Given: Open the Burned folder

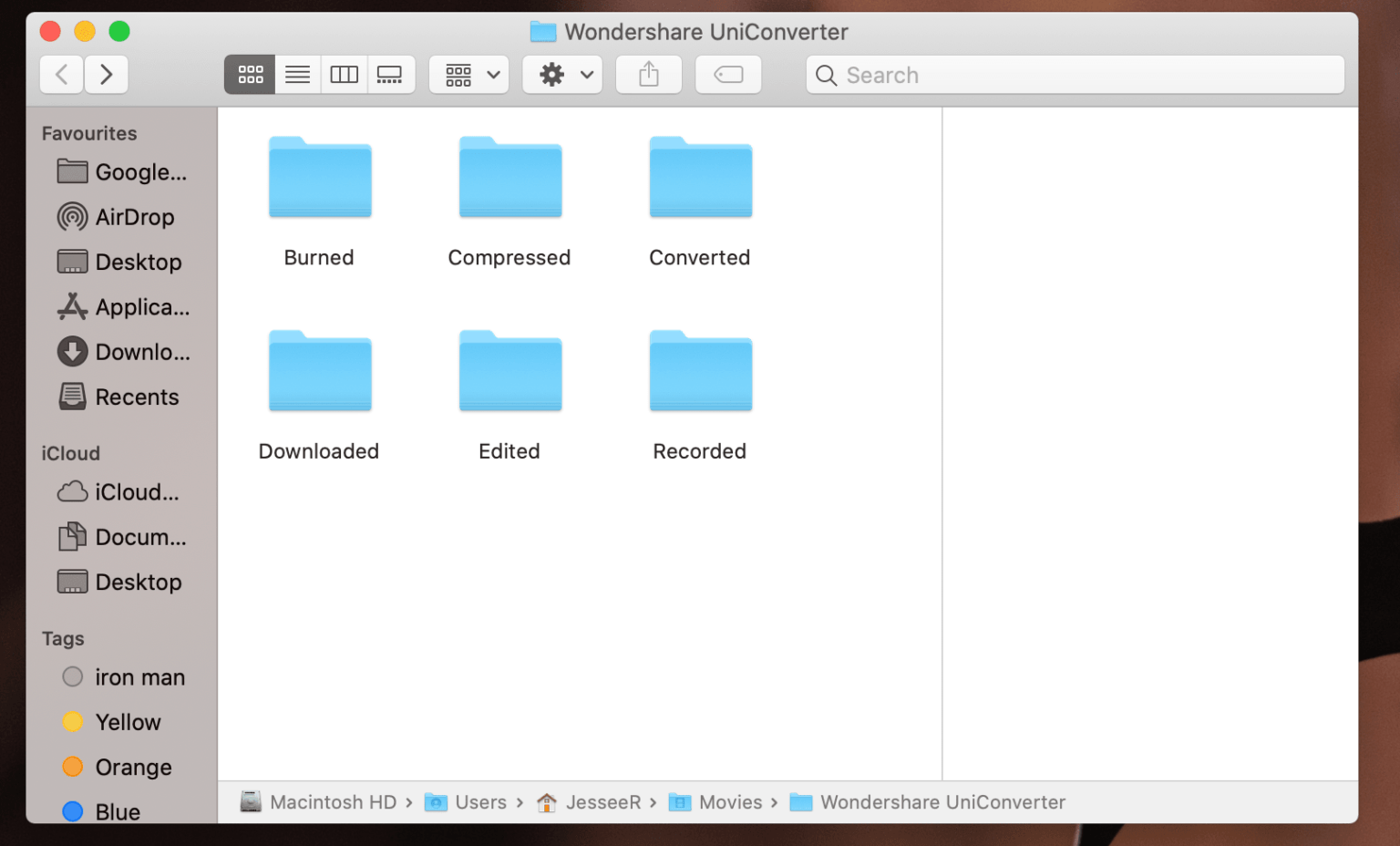Looking at the screenshot, I should coord(320,178).
